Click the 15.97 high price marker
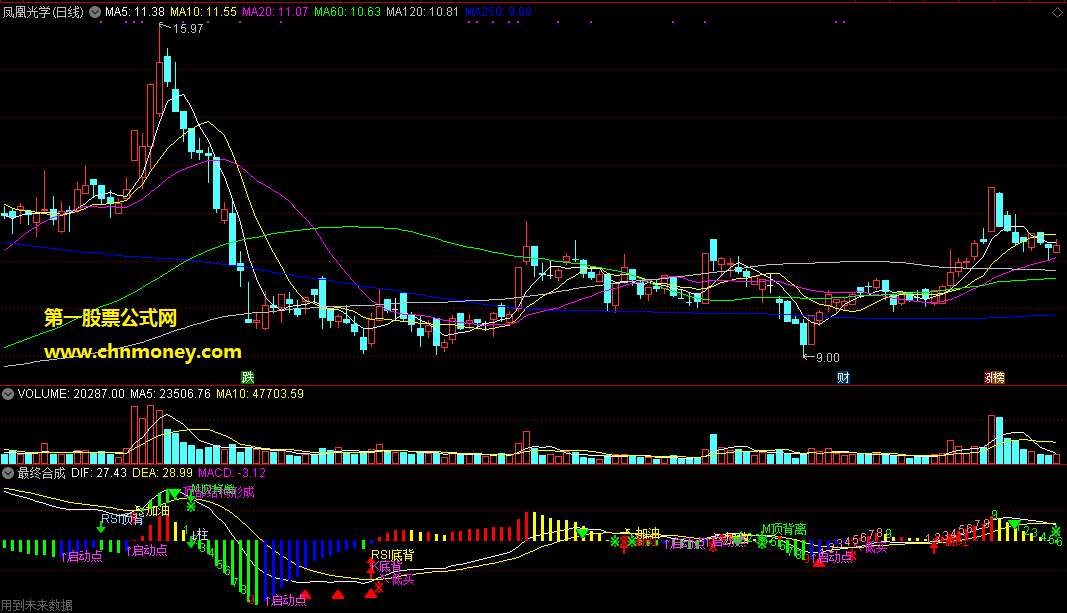Screen dimensions: 1067x613 pos(187,29)
